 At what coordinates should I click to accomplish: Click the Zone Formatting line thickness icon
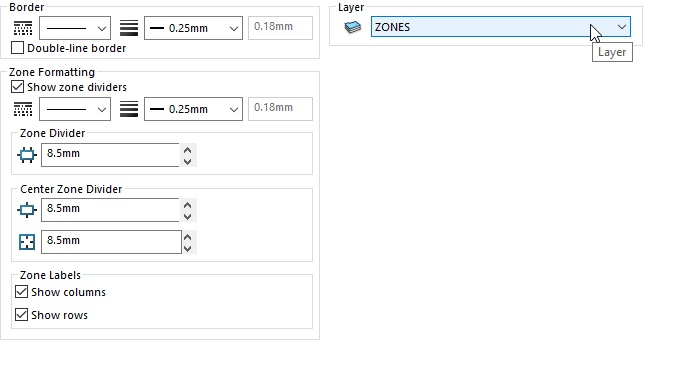129,109
